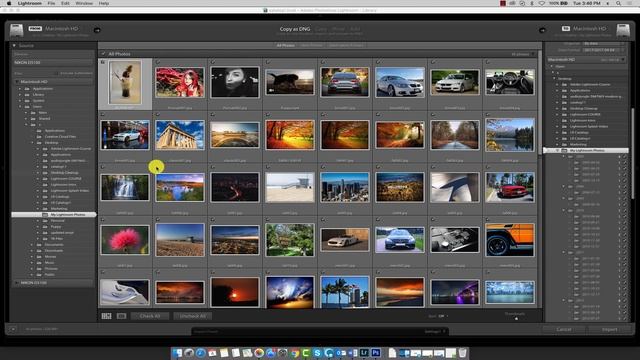Toggle the Include Subfolders checkbox

[57, 73]
